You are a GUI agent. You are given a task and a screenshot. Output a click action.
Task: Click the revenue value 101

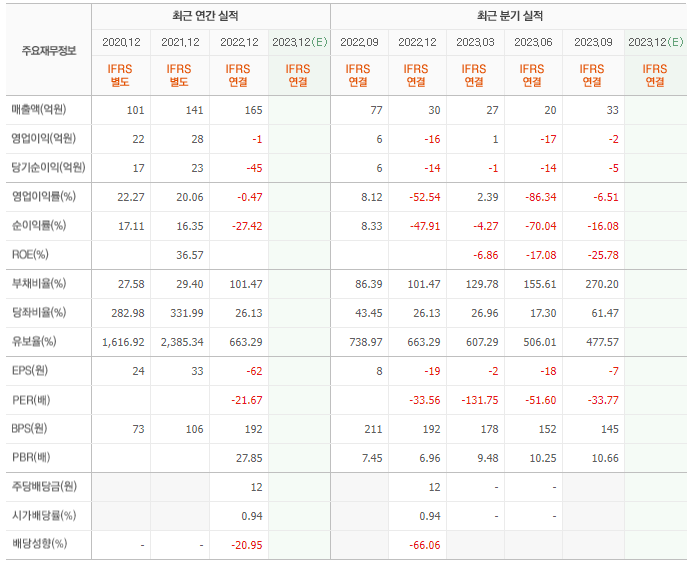pyautogui.click(x=136, y=110)
